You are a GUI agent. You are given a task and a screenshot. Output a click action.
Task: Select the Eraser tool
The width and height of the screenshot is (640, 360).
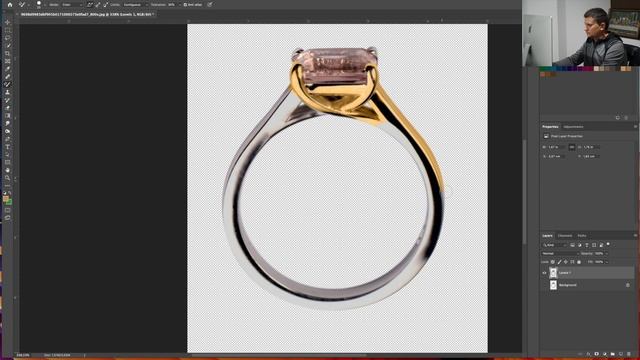[7, 108]
